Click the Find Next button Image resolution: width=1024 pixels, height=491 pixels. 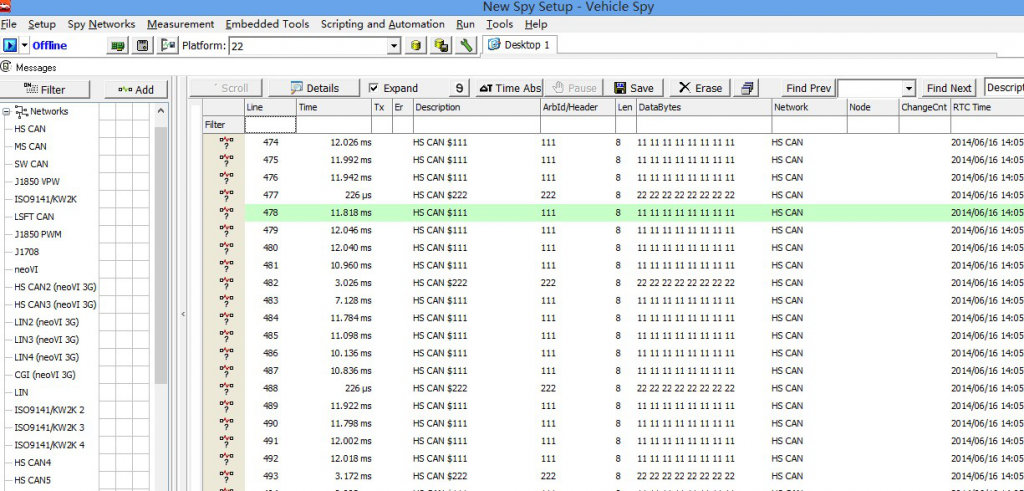tap(949, 88)
